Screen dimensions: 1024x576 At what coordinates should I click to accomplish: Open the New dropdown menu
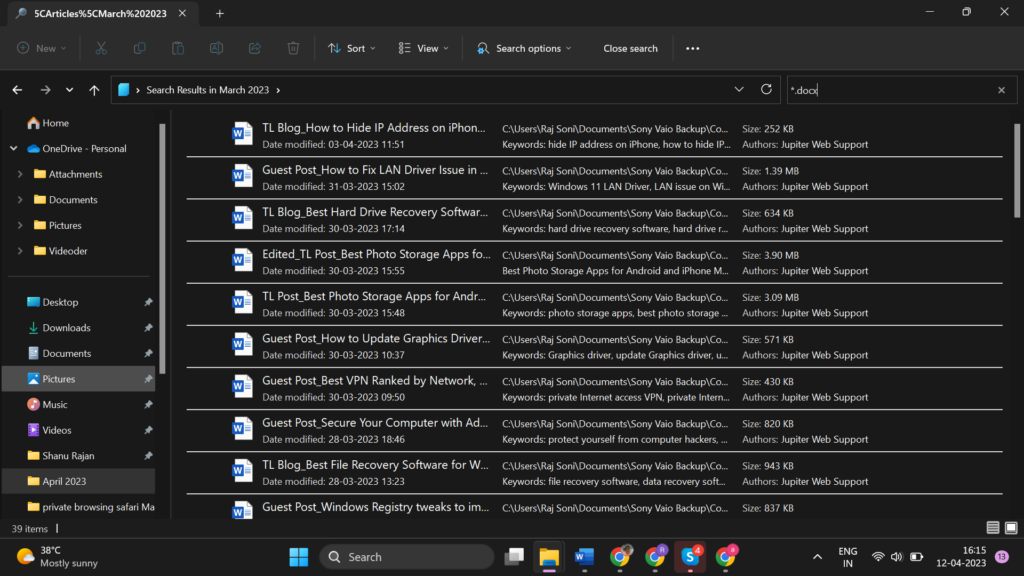tap(42, 48)
